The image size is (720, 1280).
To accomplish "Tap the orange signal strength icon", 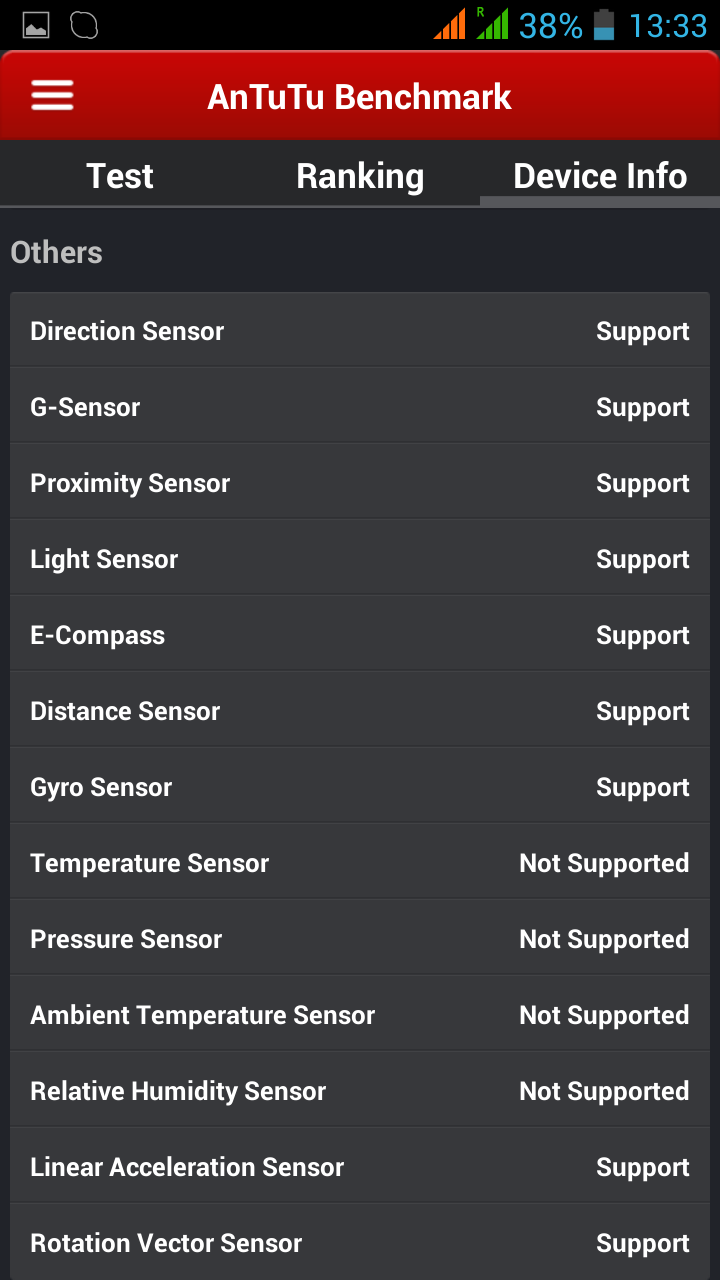I will coord(450,24).
